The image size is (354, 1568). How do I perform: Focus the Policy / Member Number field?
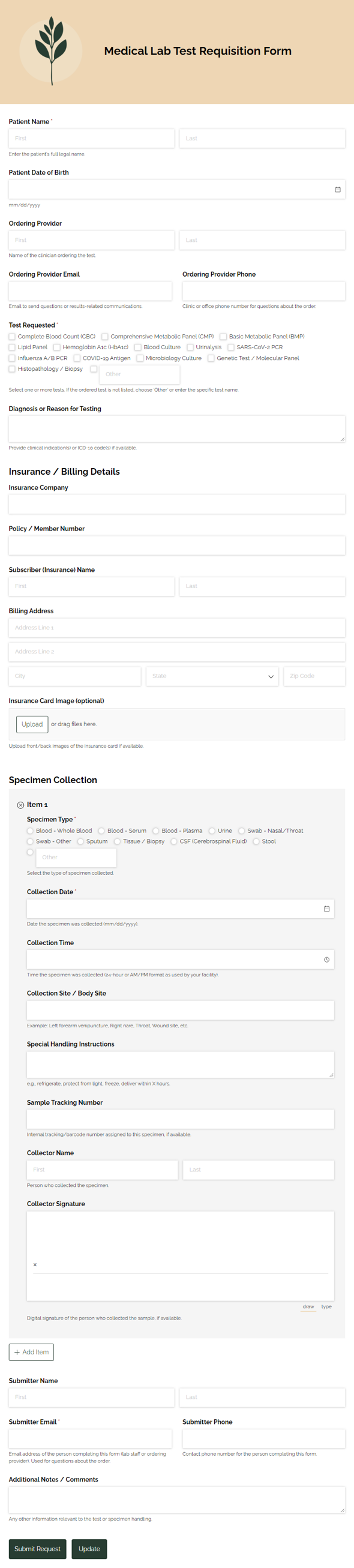pos(177,545)
